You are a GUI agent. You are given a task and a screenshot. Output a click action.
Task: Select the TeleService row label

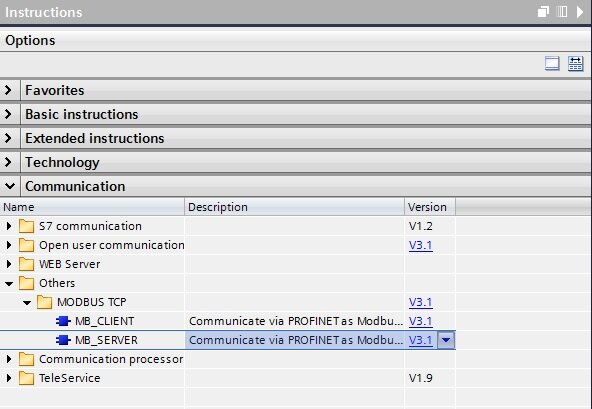click(x=69, y=378)
